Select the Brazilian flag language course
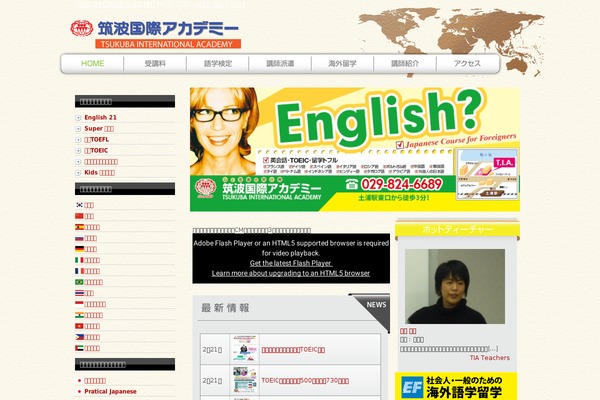This screenshot has height=400, width=600. [x=89, y=282]
